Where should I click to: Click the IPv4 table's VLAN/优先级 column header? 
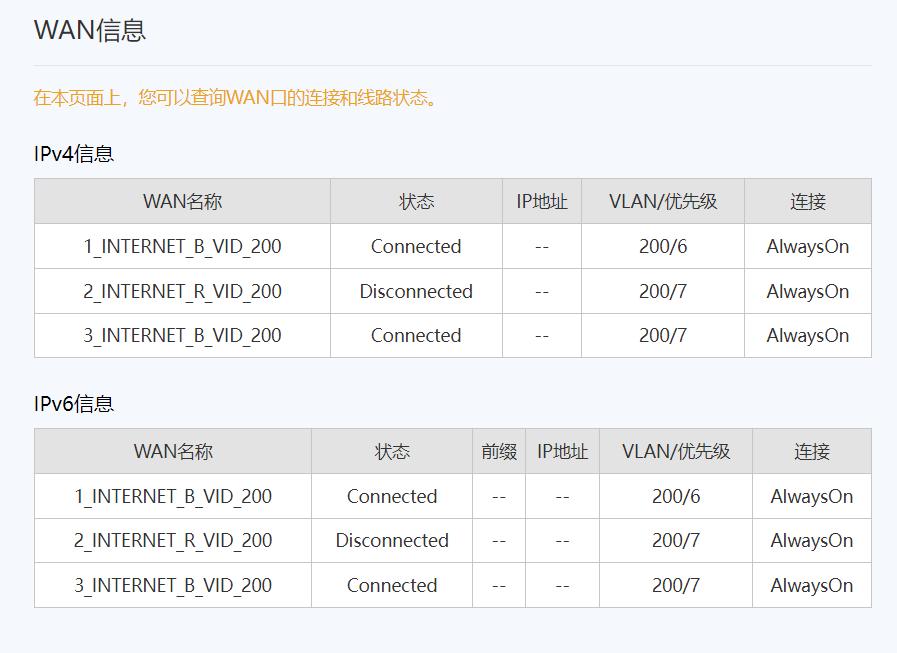(x=663, y=201)
